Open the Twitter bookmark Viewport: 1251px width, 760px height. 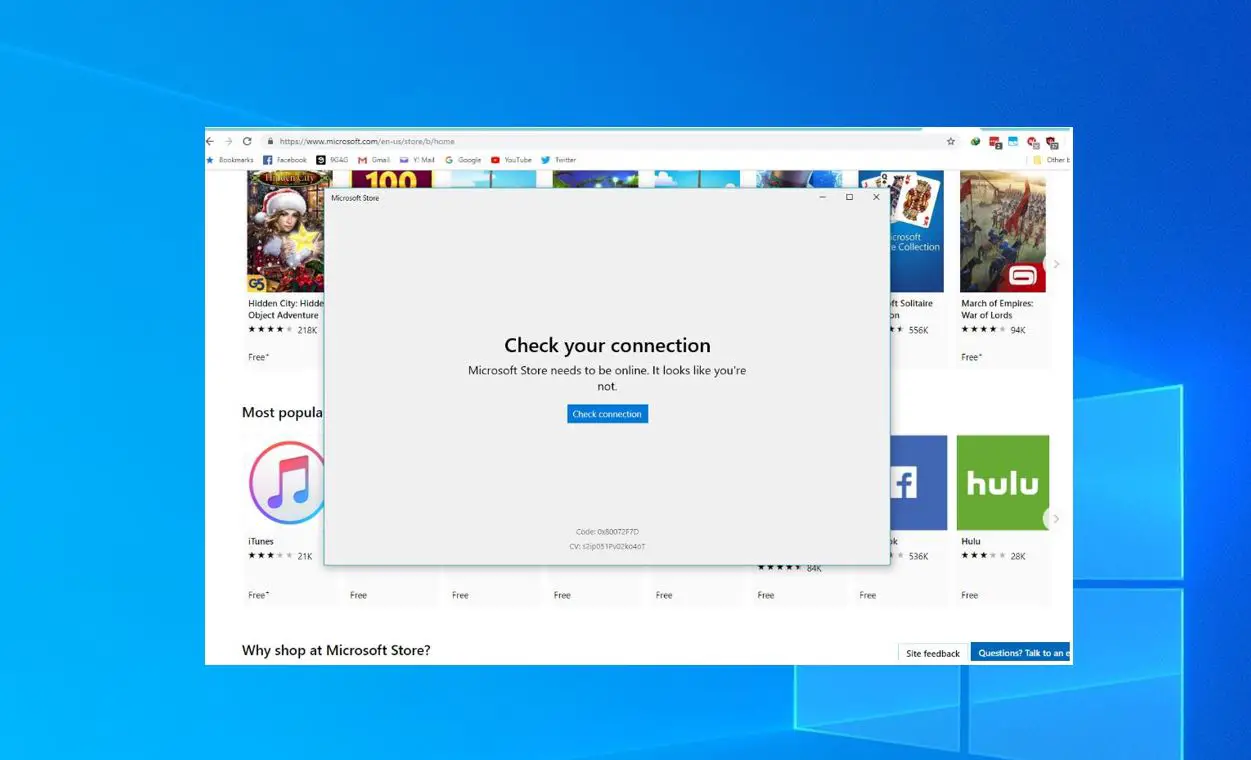pyautogui.click(x=559, y=160)
